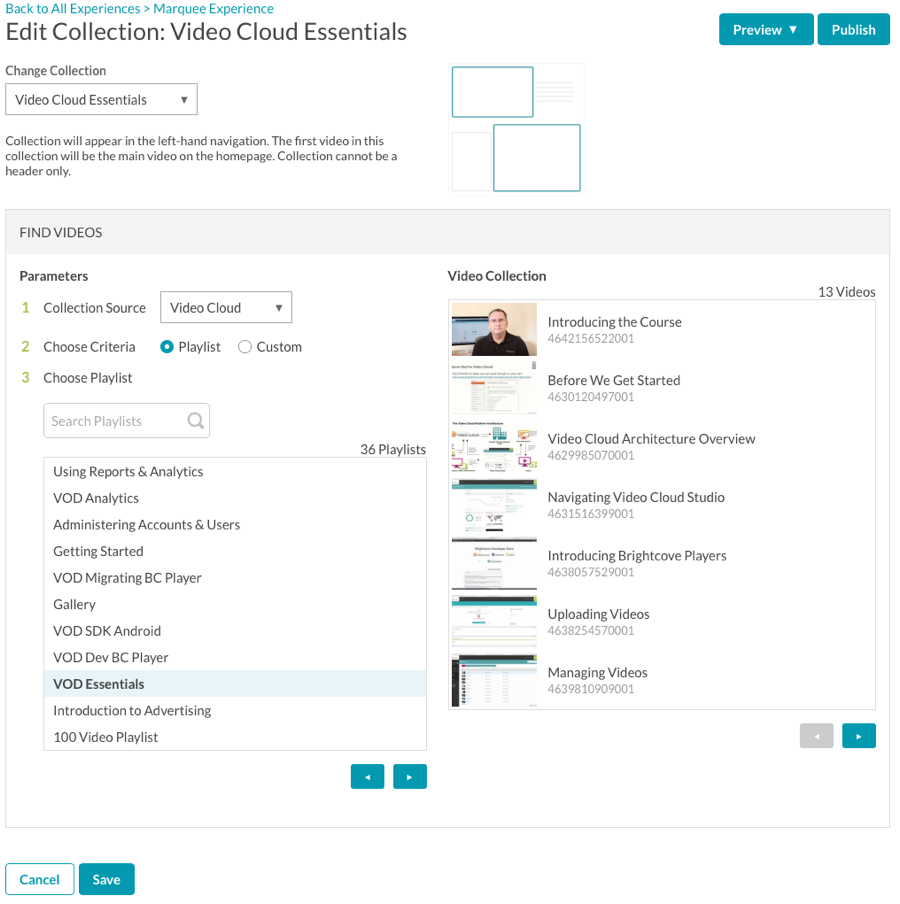Click the 13 Videos count label
Viewport: 900px width, 904px height.
pos(846,292)
